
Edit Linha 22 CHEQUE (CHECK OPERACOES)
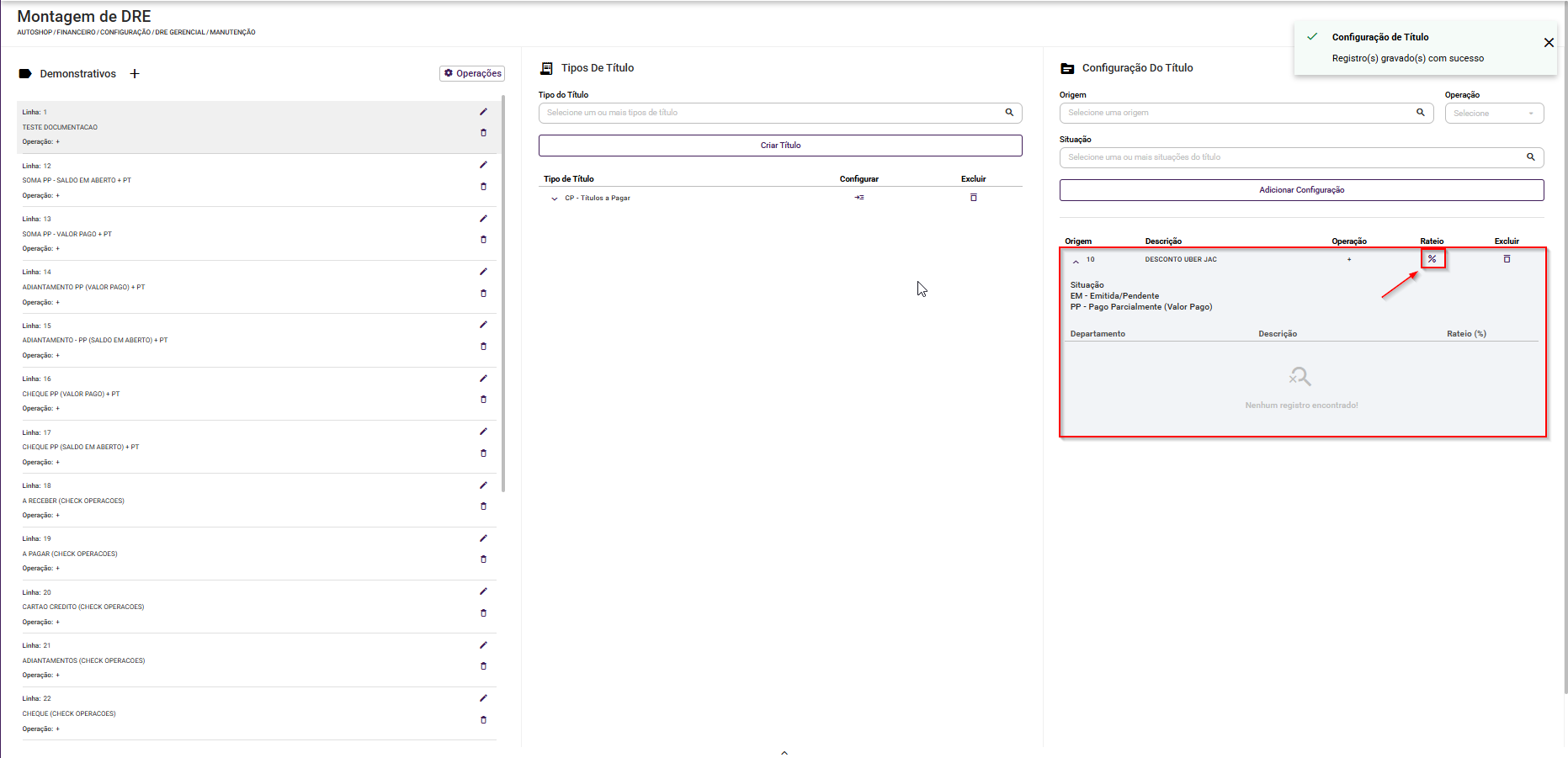(x=483, y=698)
